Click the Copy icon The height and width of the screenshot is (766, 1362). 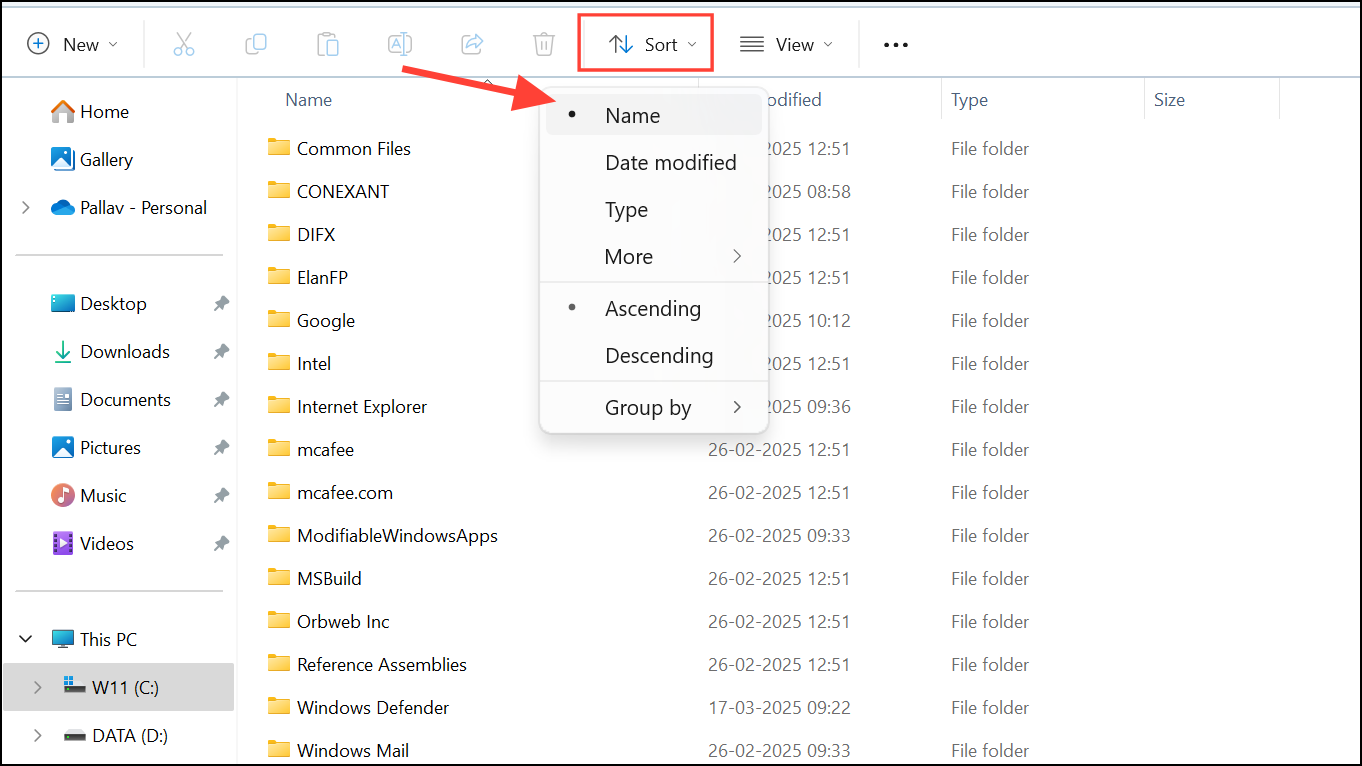click(255, 43)
